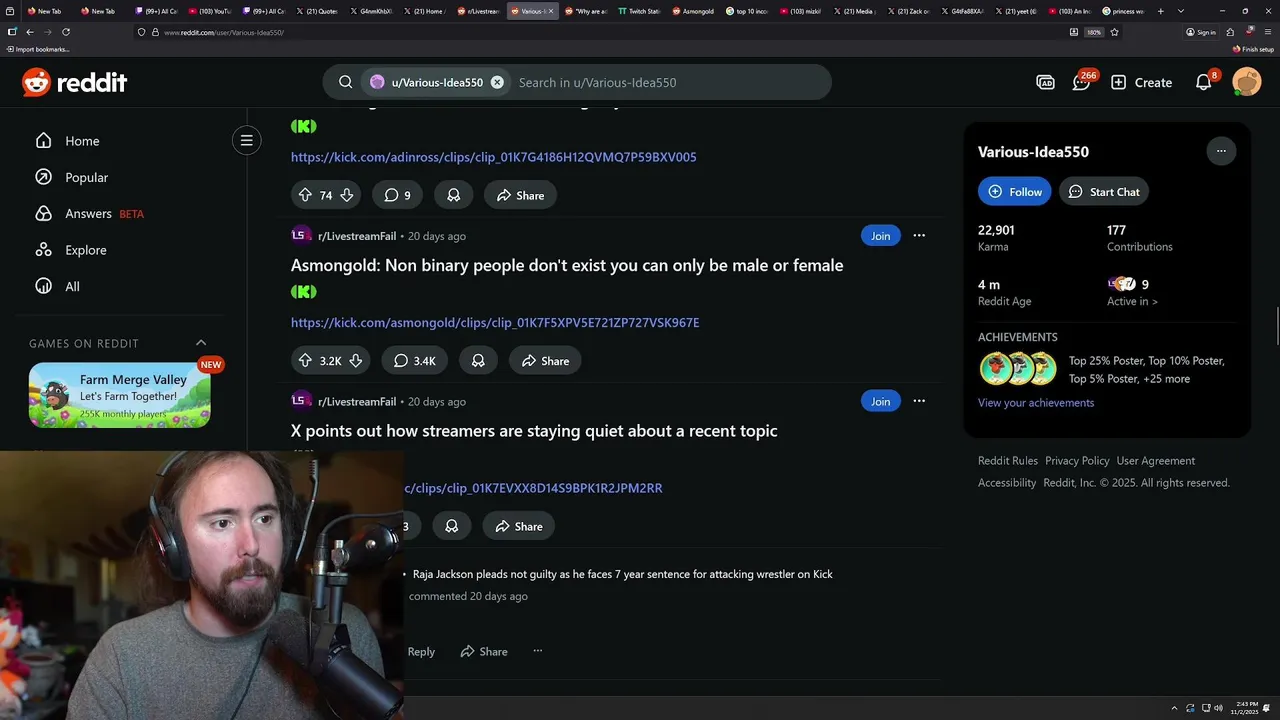Share the Raja Jackson comment
Image resolution: width=1280 pixels, height=720 pixels.
484,652
